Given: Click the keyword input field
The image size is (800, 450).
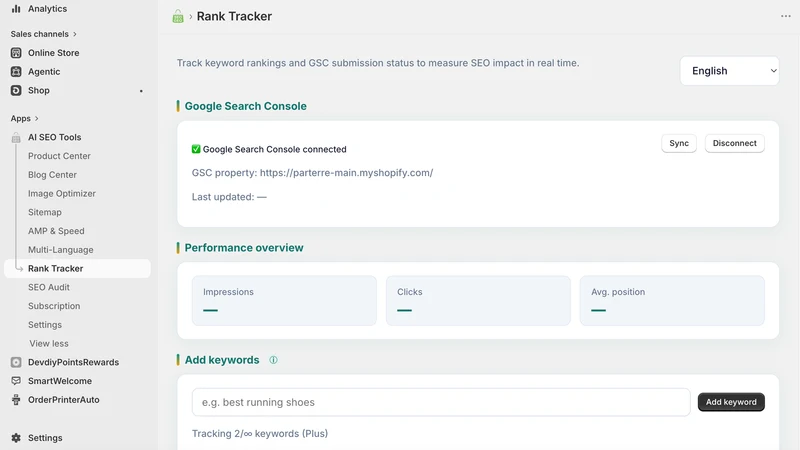Looking at the screenshot, I should coord(441,402).
